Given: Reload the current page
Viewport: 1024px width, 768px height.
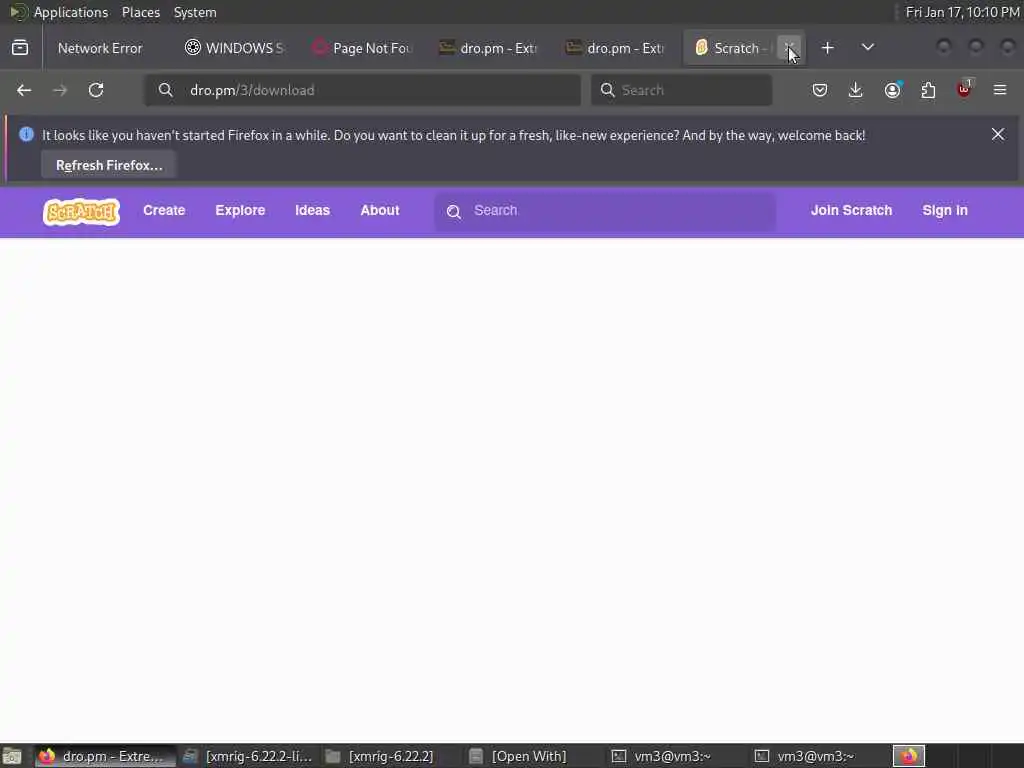Looking at the screenshot, I should 96,90.
